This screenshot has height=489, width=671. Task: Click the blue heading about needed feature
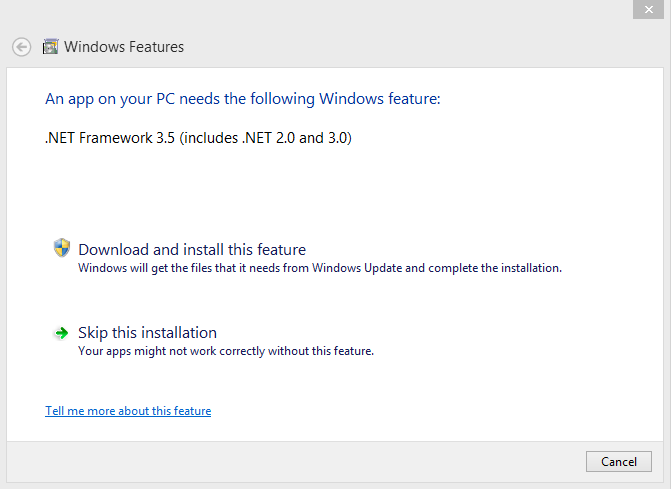[x=242, y=99]
